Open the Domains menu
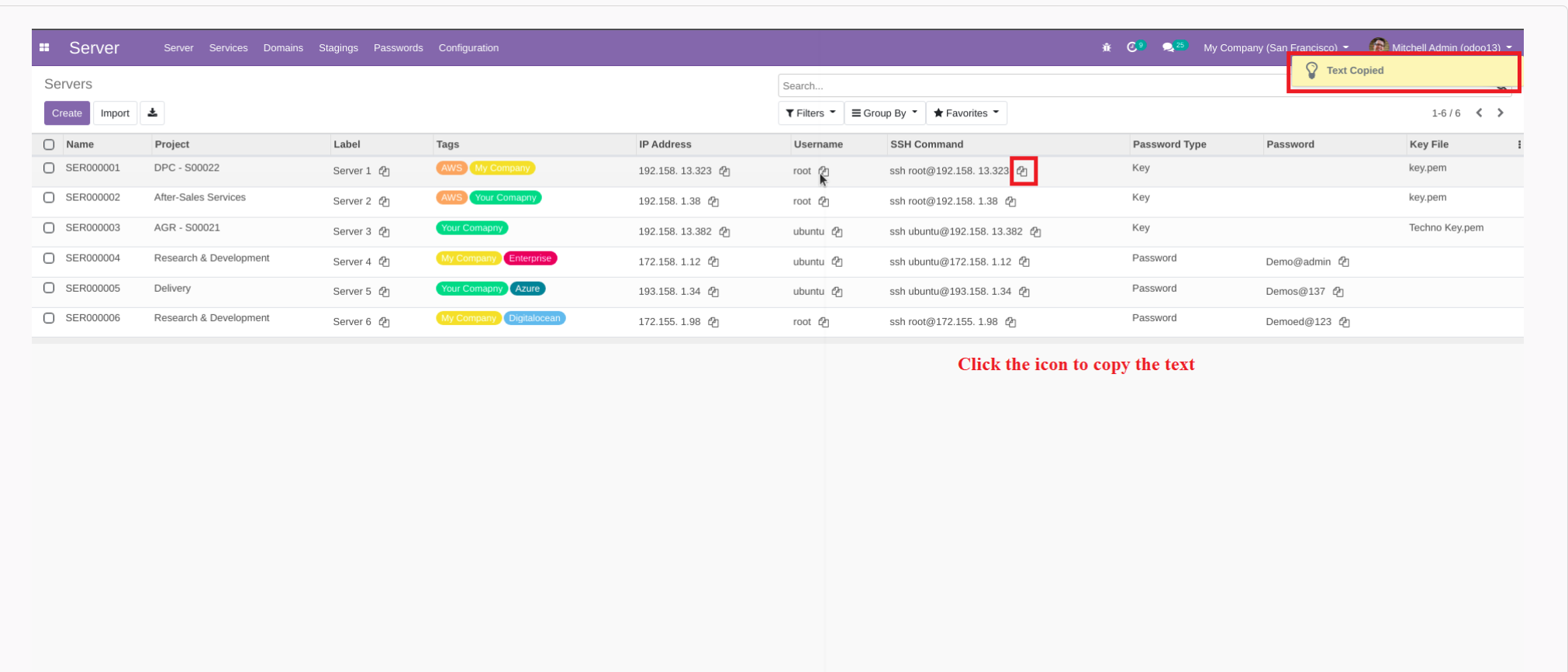 (x=283, y=48)
